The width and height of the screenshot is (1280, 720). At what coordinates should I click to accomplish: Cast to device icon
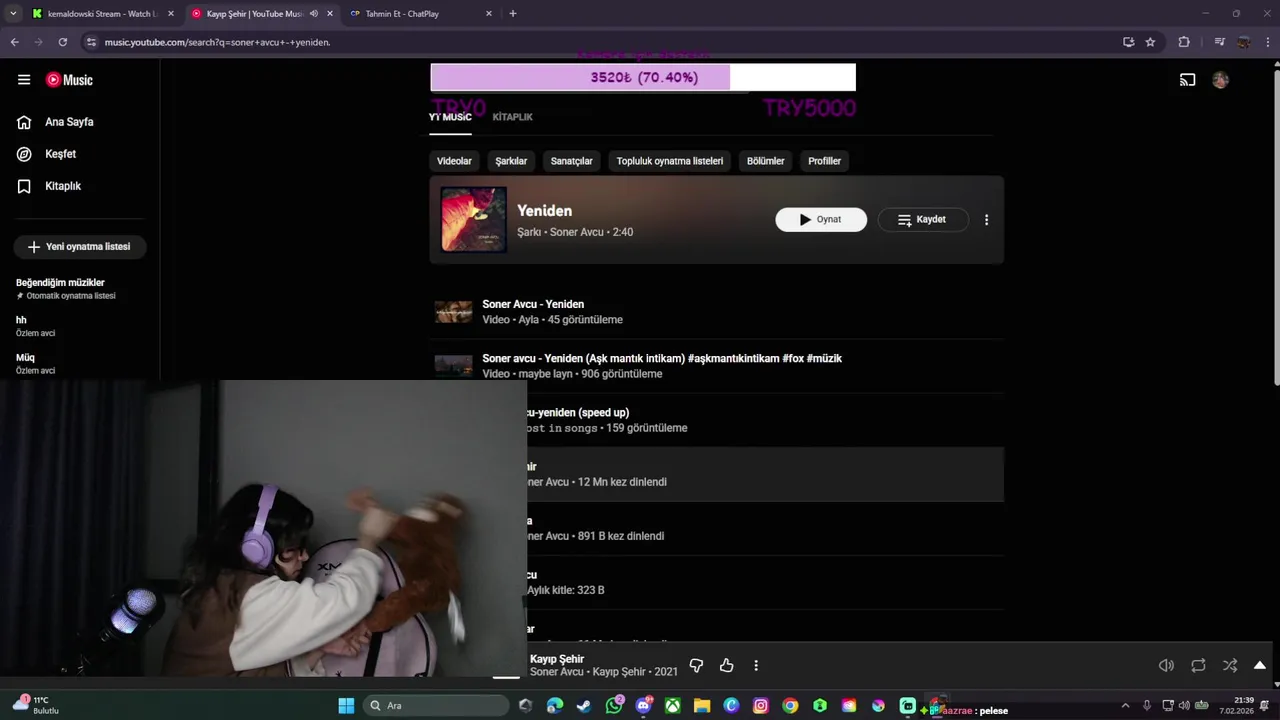pyautogui.click(x=1188, y=80)
